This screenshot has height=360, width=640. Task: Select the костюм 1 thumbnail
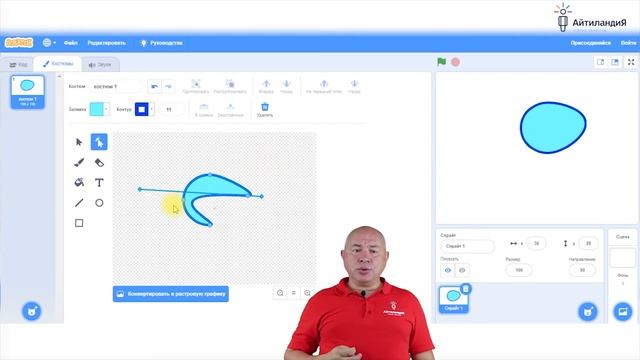[27, 92]
